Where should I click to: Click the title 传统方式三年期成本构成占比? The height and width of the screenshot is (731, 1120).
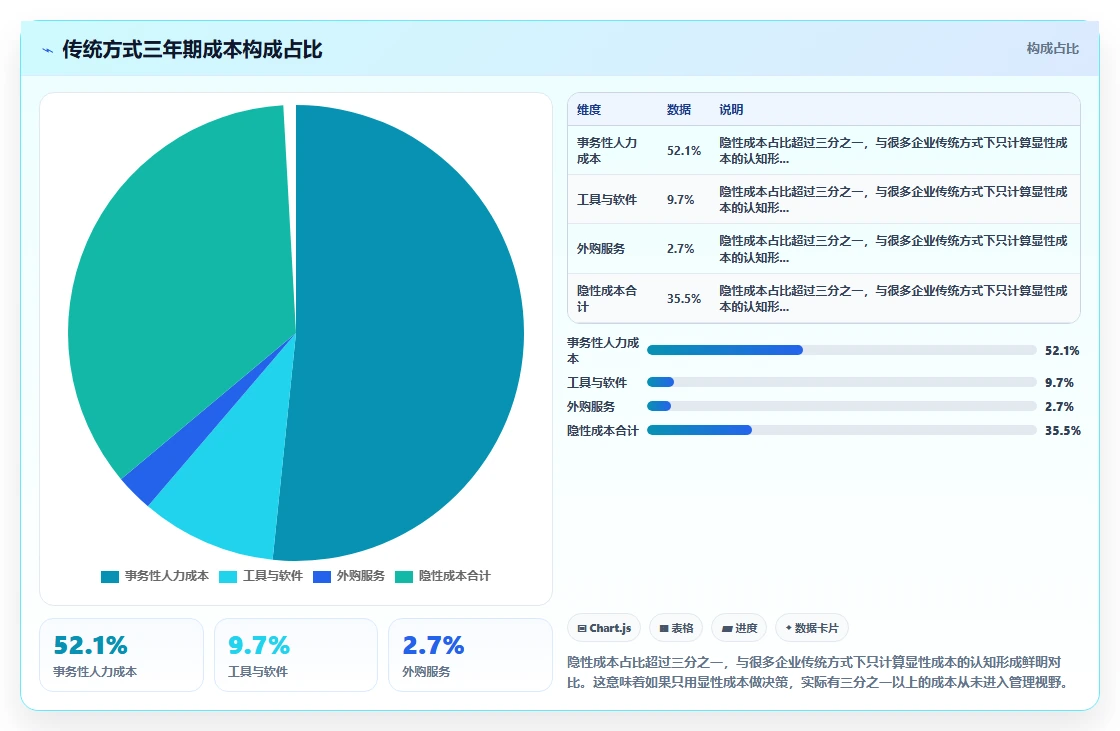[x=192, y=49]
